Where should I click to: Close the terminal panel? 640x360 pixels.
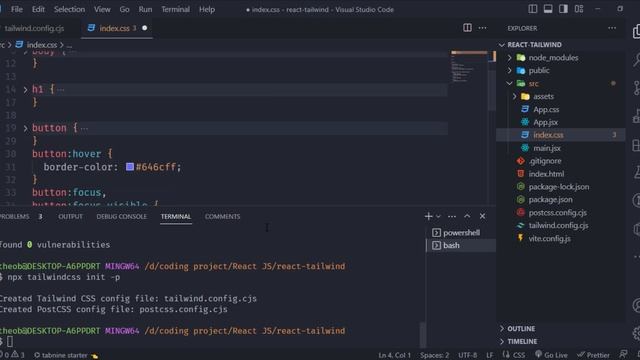[x=482, y=216]
